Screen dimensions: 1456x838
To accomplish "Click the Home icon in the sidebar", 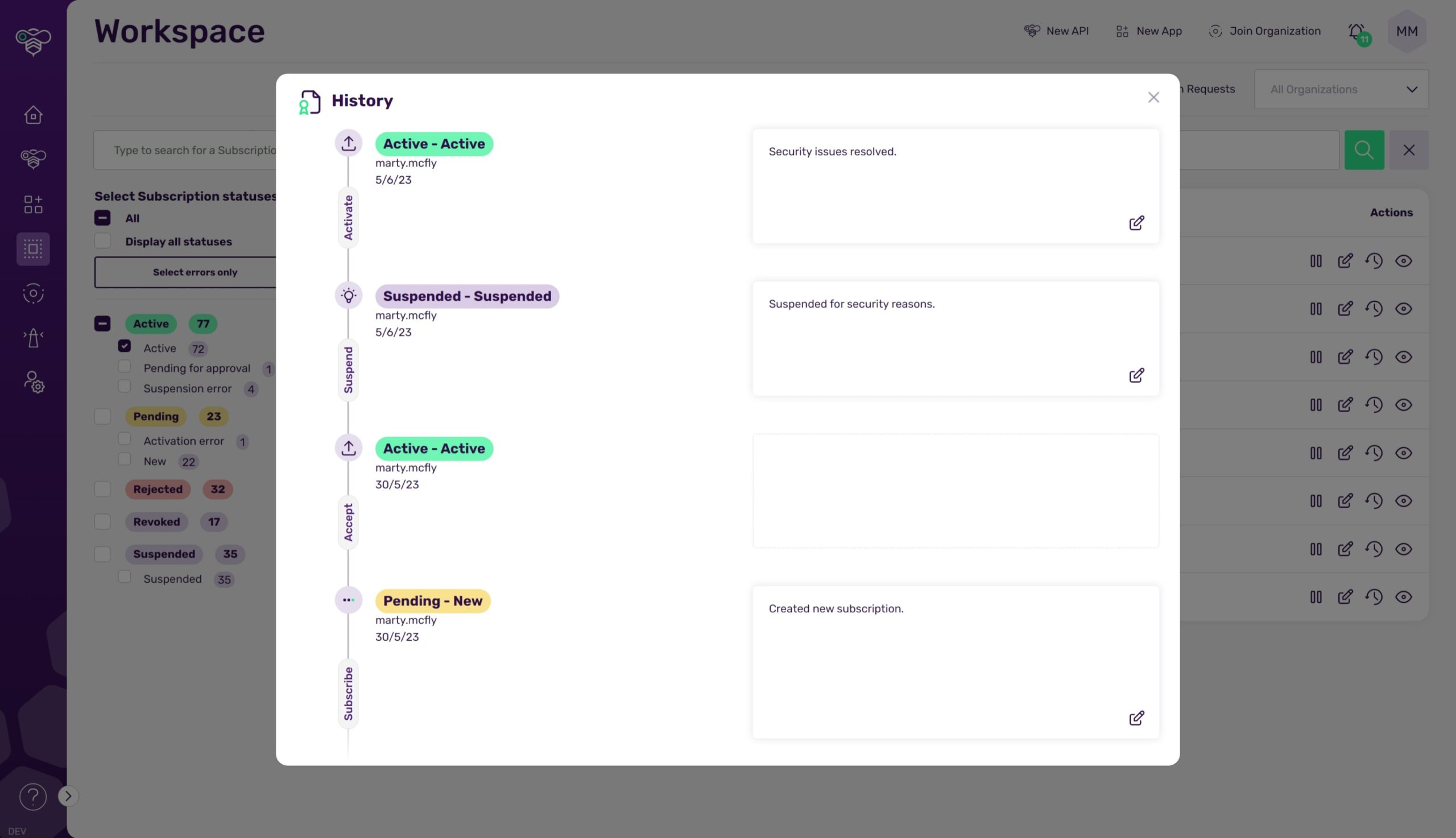I will 33,114.
